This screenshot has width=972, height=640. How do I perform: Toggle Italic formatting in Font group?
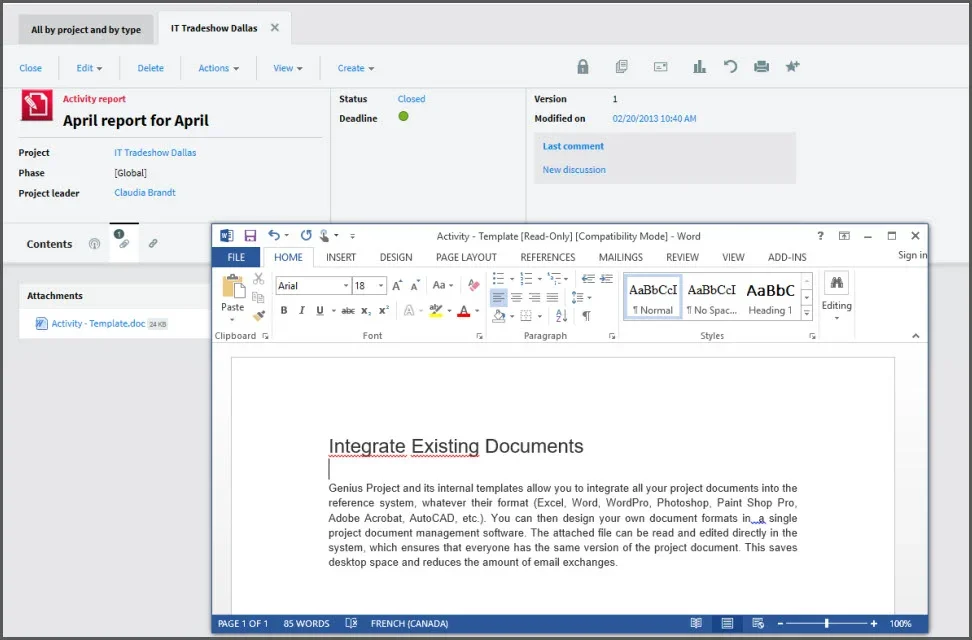(301, 311)
